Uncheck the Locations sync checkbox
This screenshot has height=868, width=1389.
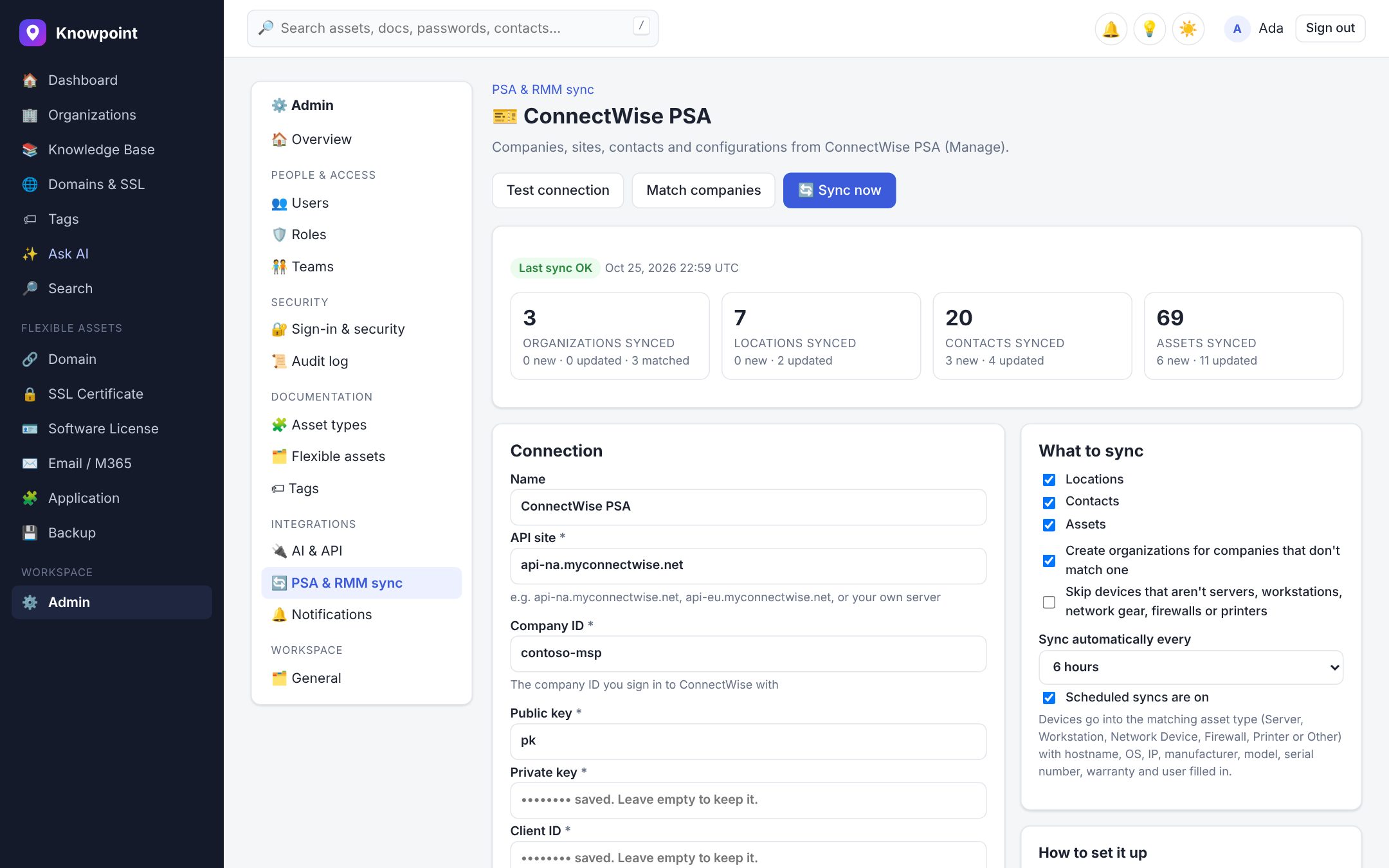(x=1049, y=480)
